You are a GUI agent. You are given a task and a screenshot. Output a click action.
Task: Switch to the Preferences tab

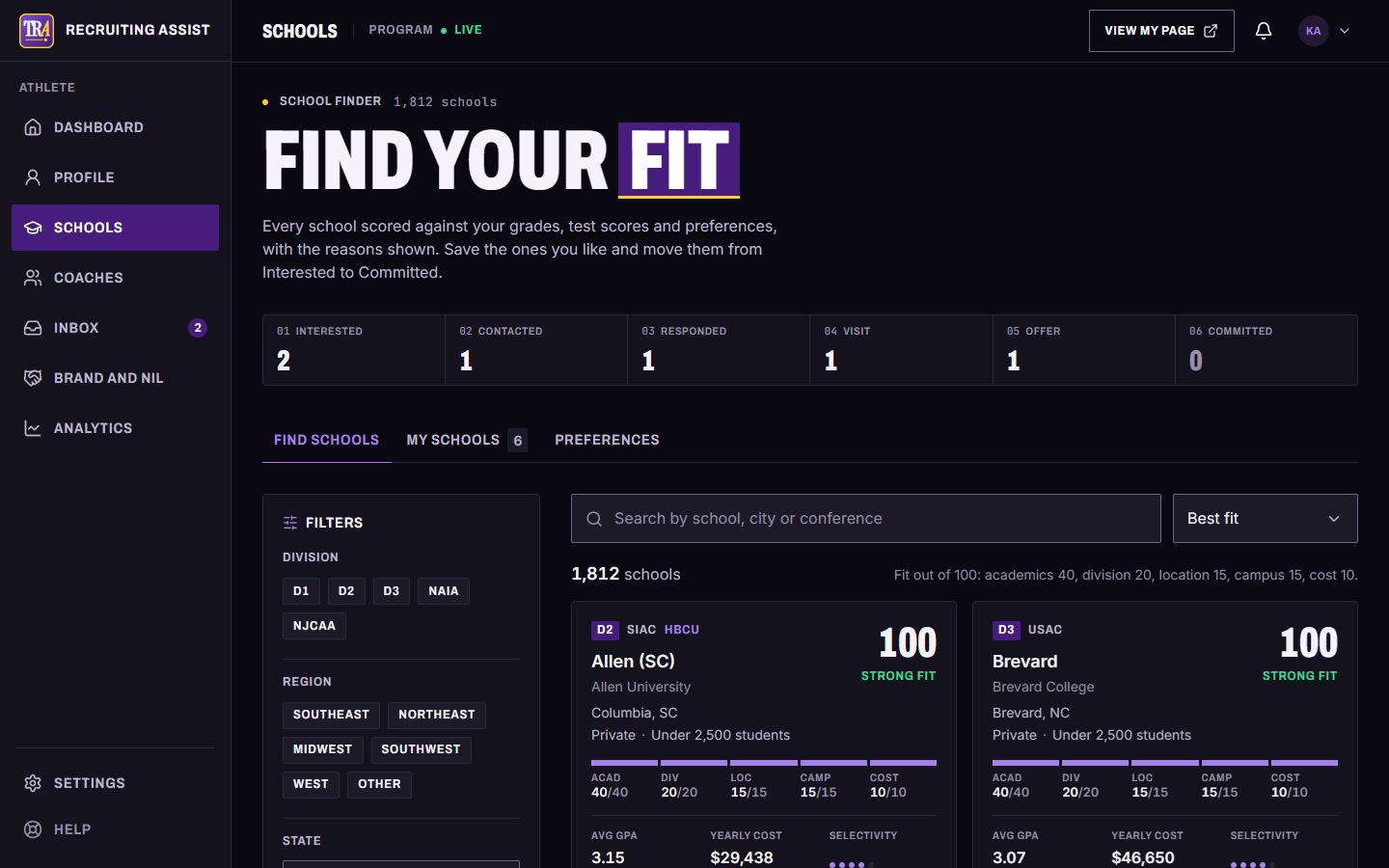[x=607, y=440]
